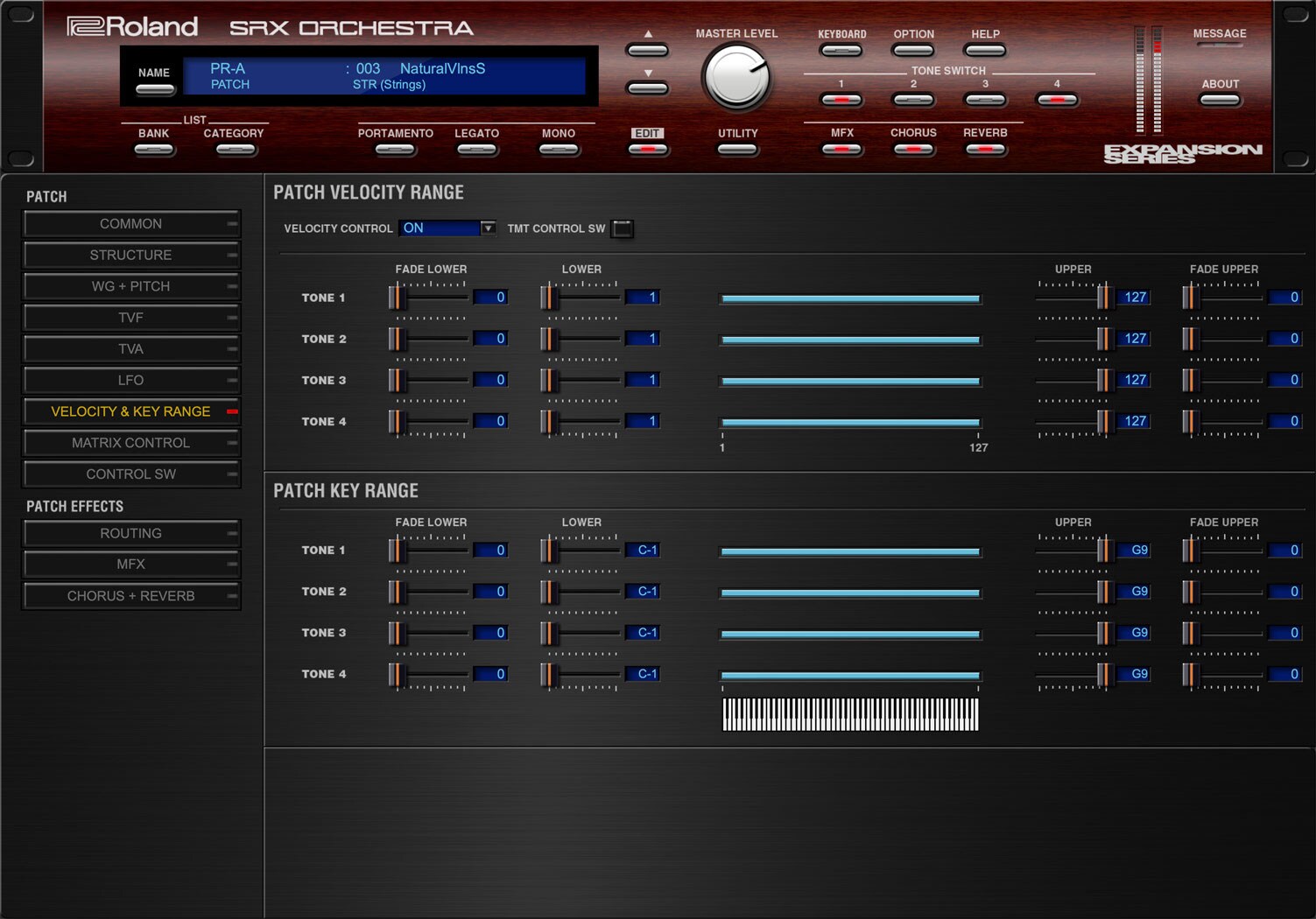This screenshot has height=919, width=1316.
Task: Click Tone 1 velocity range bar
Action: 850,298
